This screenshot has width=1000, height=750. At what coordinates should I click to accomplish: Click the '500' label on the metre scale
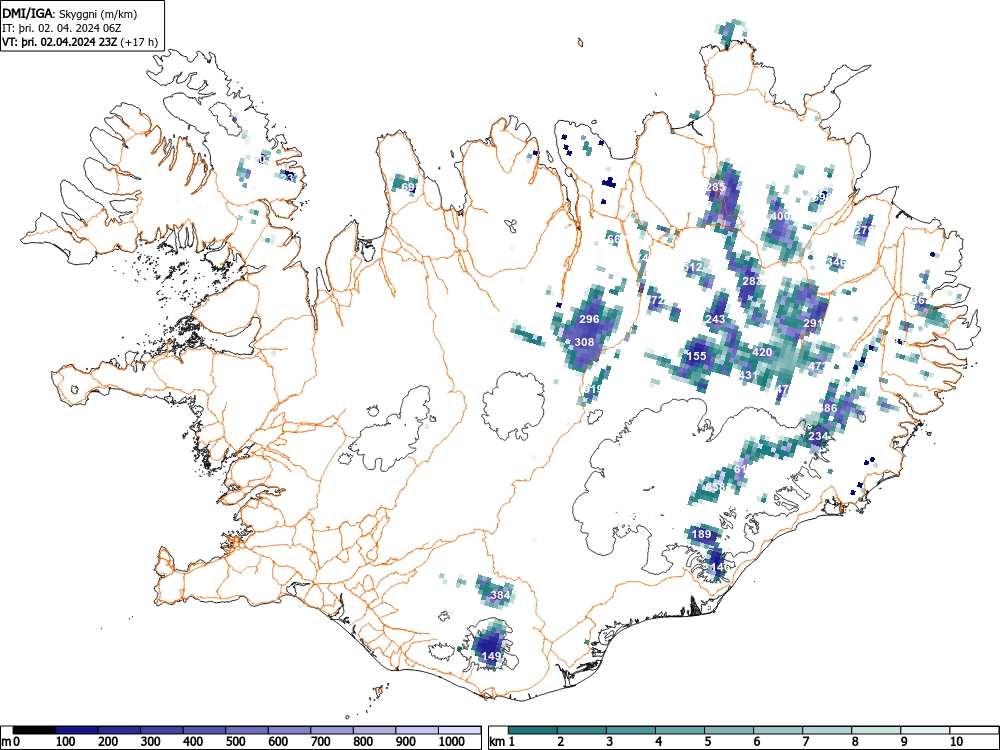[236, 742]
